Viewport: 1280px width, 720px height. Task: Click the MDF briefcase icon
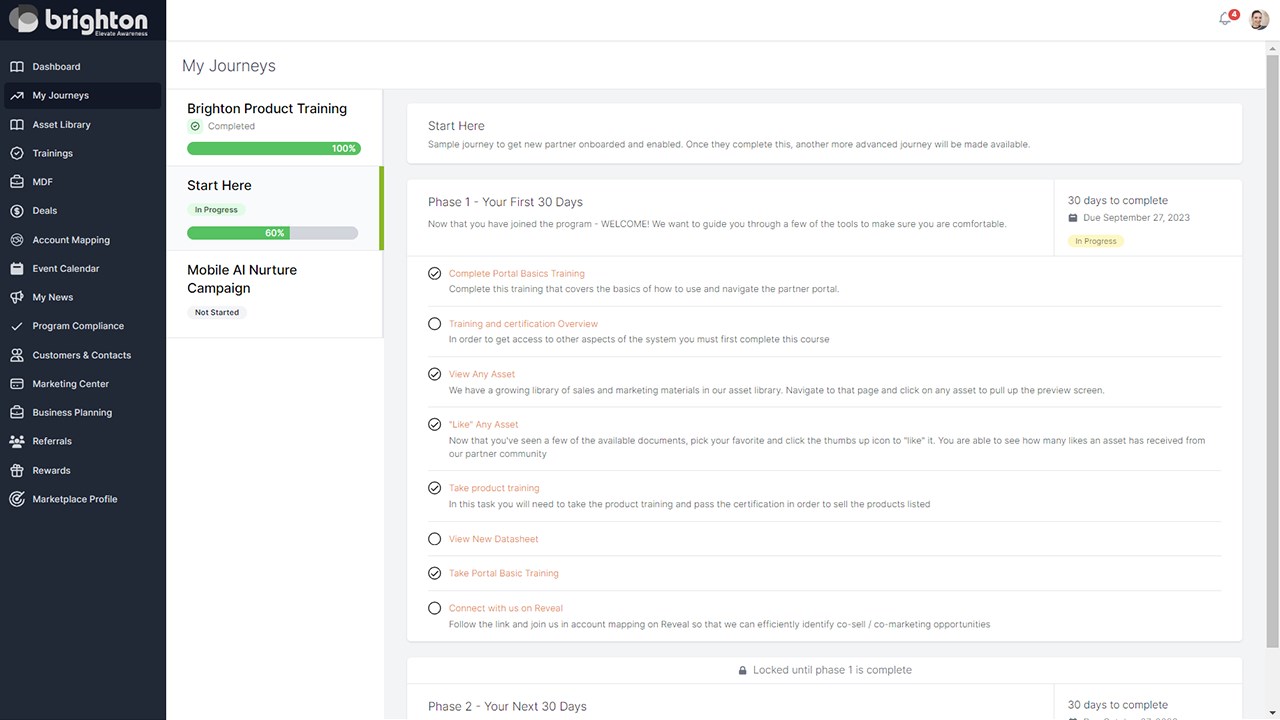[x=16, y=182]
